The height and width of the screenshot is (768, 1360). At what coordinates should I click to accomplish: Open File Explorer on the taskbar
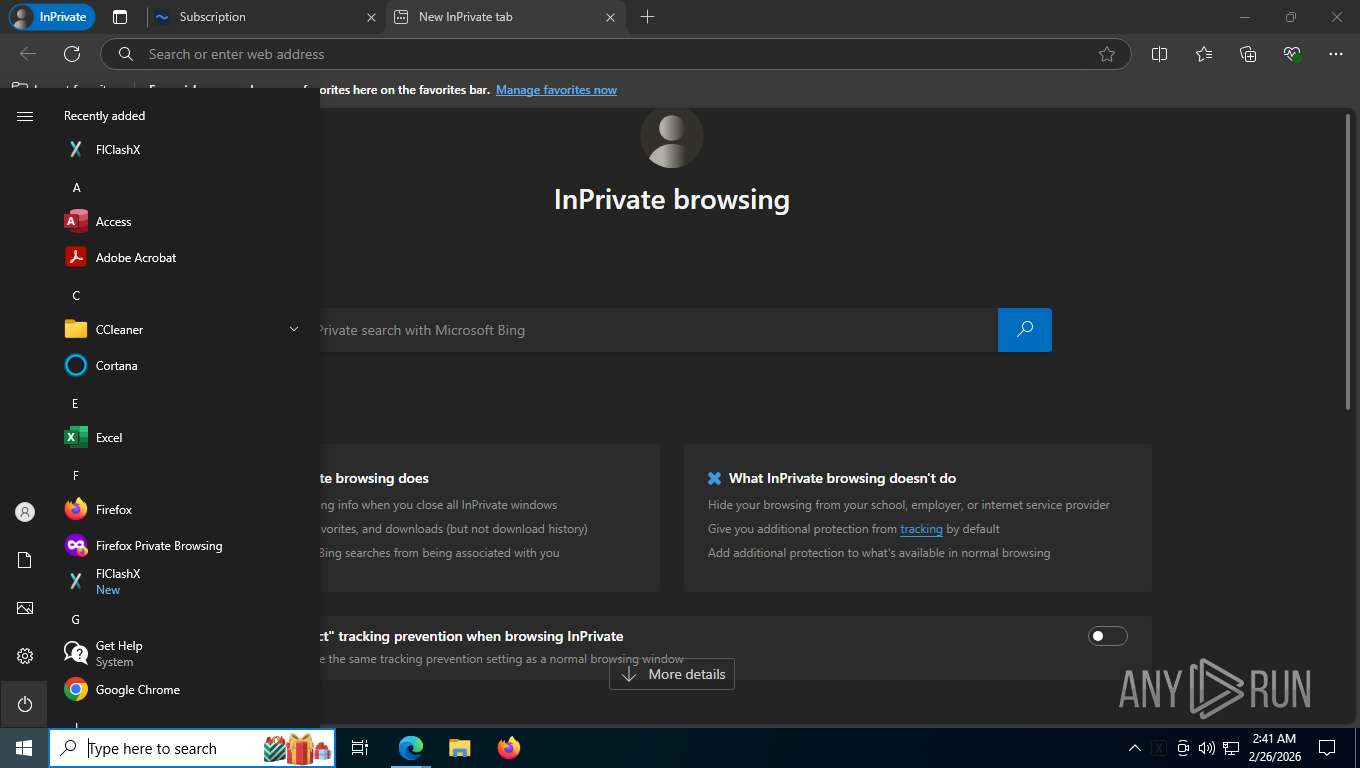(459, 748)
